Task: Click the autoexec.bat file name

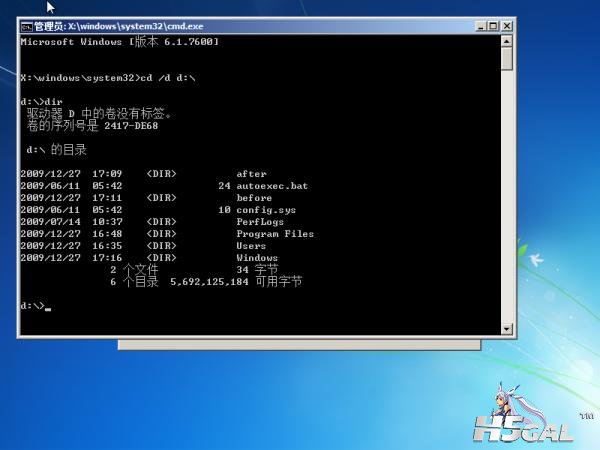Action: pos(272,186)
